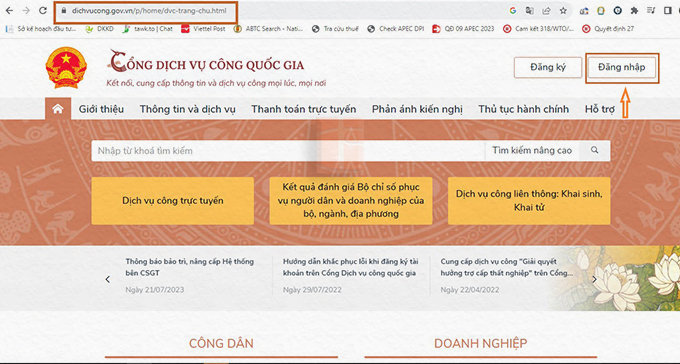This screenshot has height=364, width=680.
Task: Open the 'ABTC Search' bookmark
Action: pos(268,29)
